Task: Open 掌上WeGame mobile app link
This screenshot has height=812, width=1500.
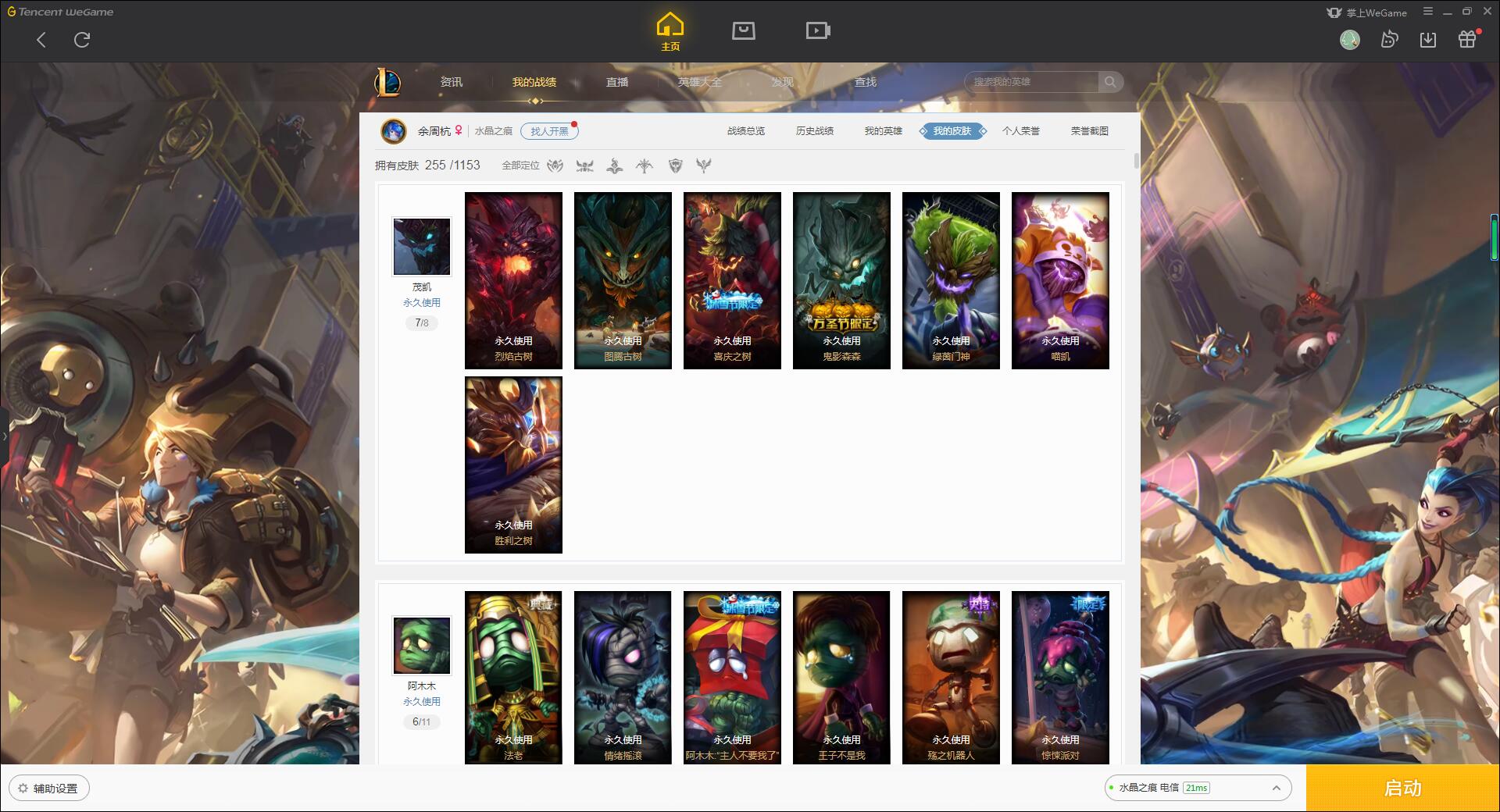Action: pyautogui.click(x=1367, y=12)
